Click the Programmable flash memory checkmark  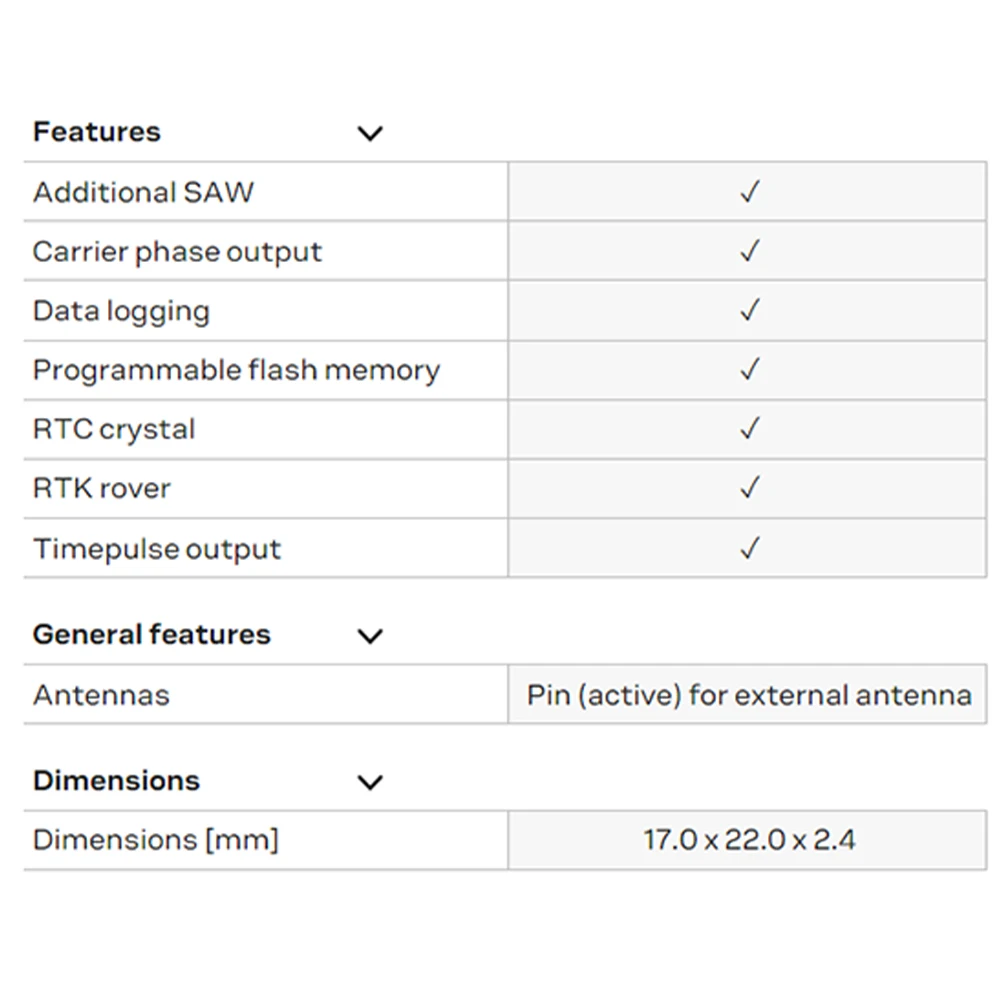749,370
